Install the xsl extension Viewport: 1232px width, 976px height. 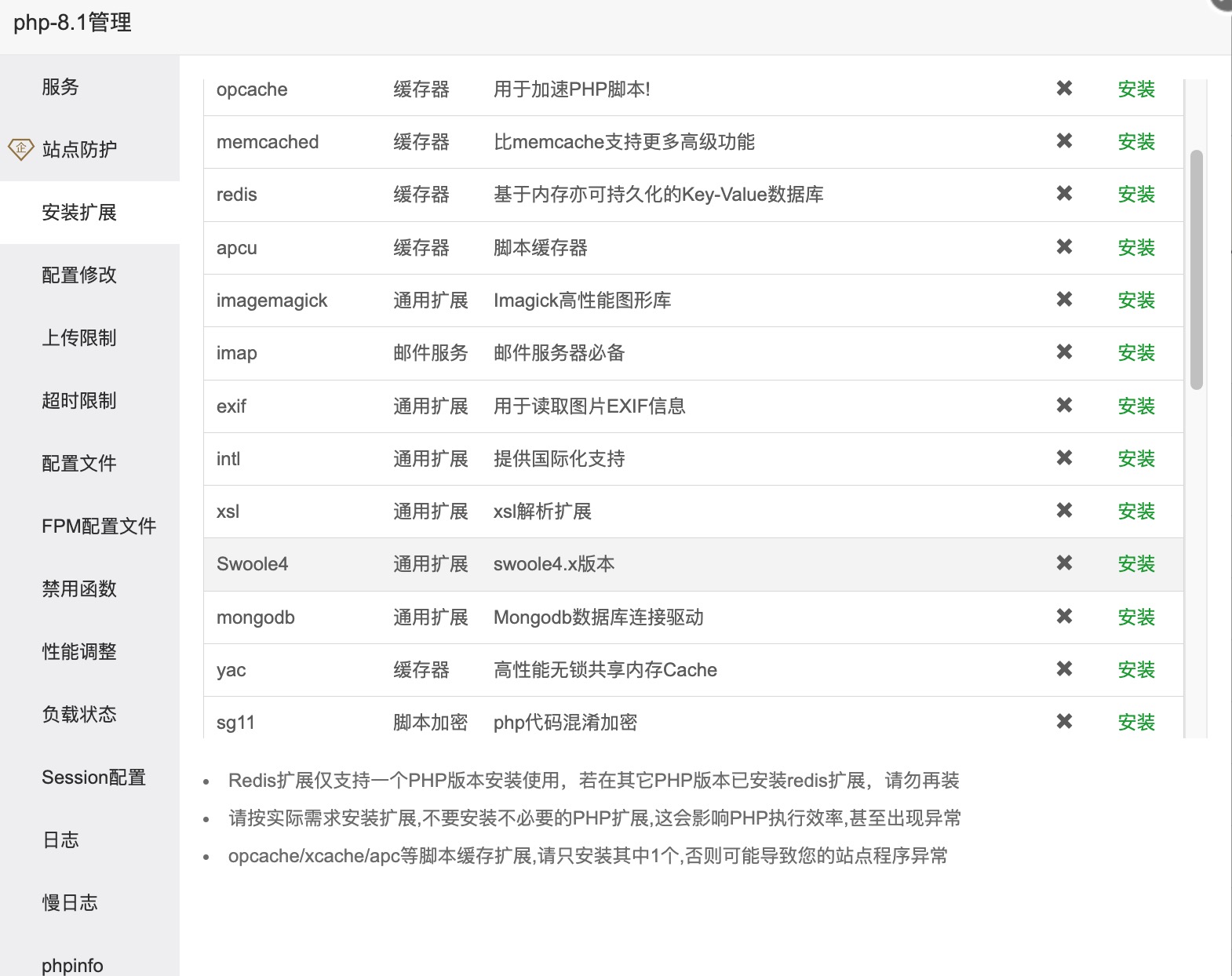[1136, 512]
